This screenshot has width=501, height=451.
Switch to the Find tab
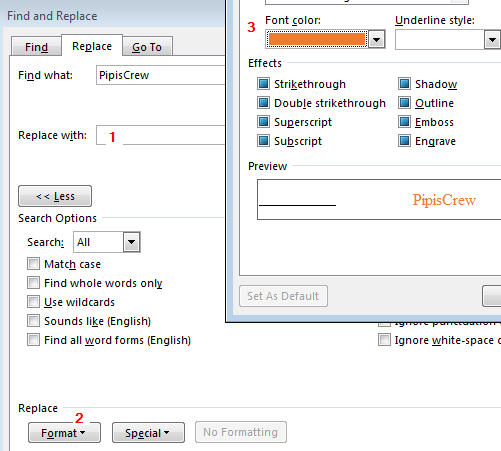click(36, 47)
